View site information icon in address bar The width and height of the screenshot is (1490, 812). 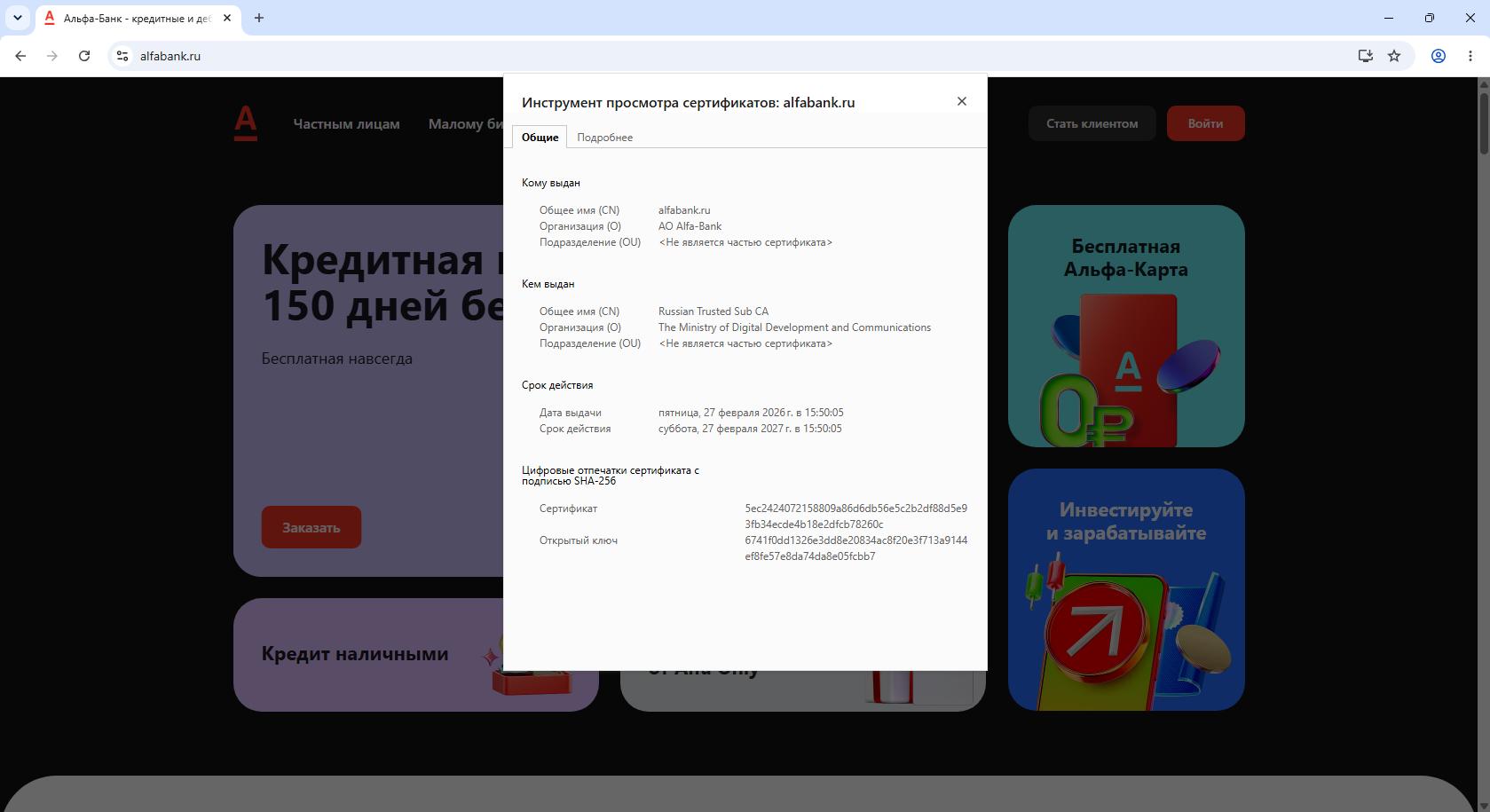[122, 56]
